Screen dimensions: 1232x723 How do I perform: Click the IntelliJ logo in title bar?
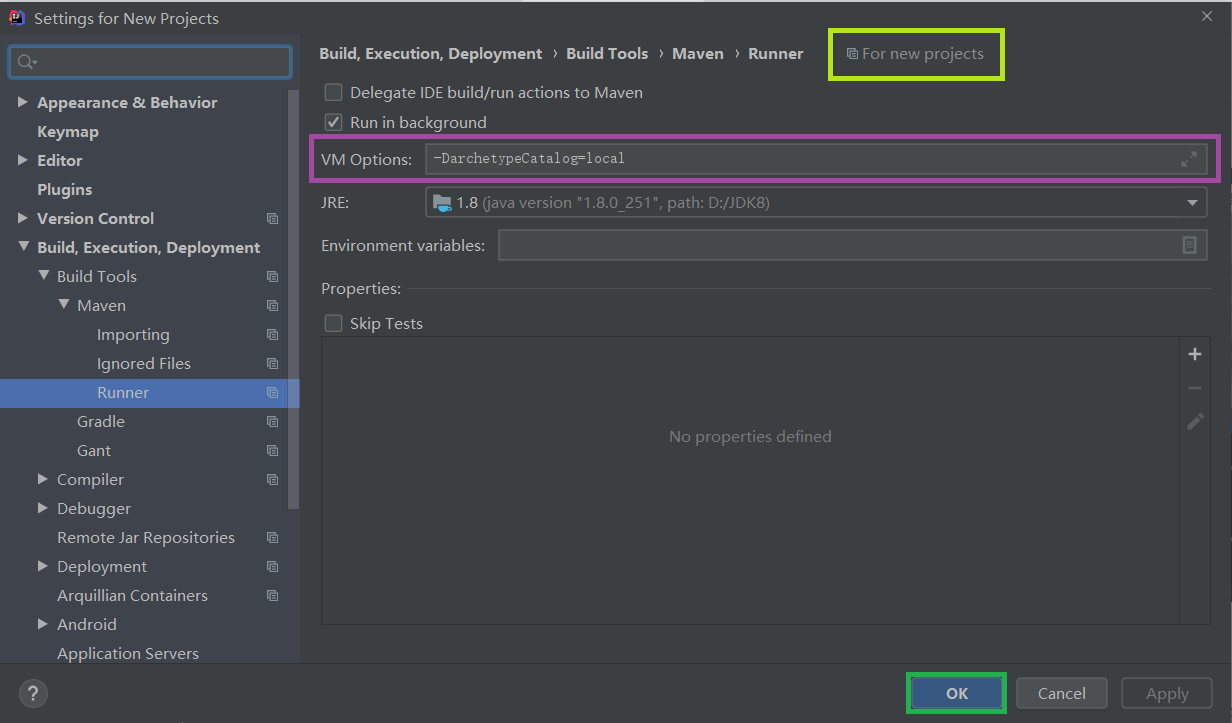(x=17, y=17)
